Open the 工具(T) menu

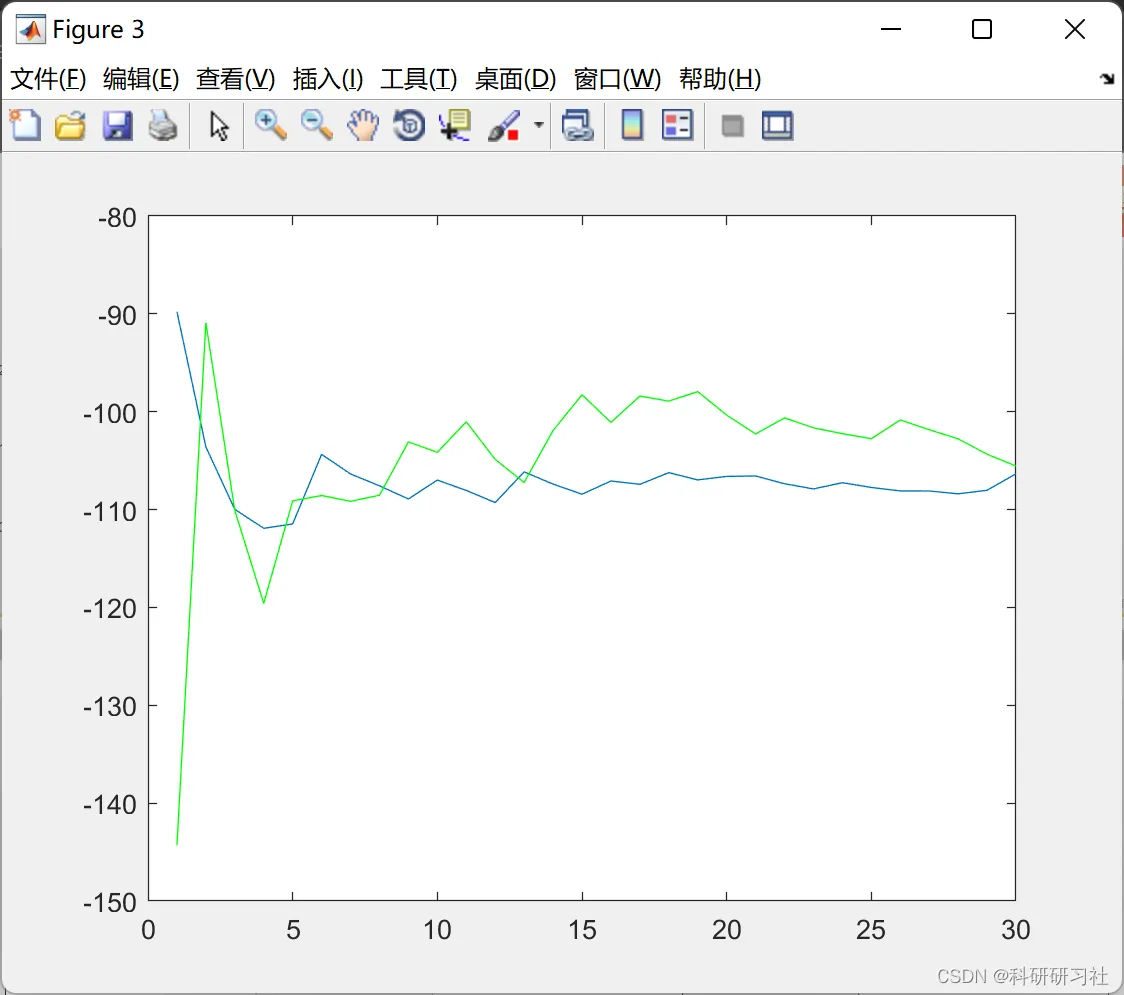[419, 79]
